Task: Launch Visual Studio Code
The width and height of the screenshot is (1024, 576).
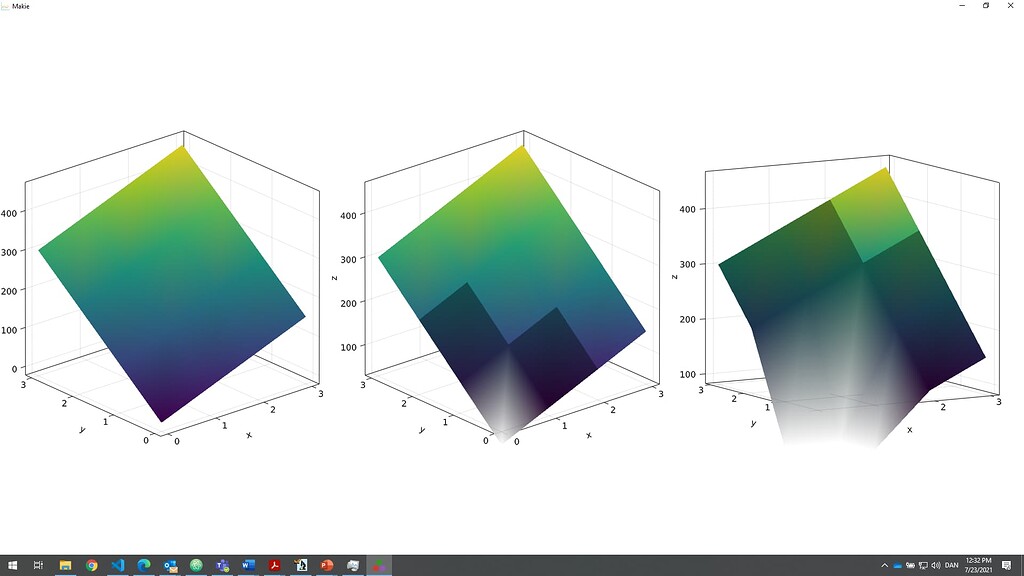Action: tap(117, 566)
